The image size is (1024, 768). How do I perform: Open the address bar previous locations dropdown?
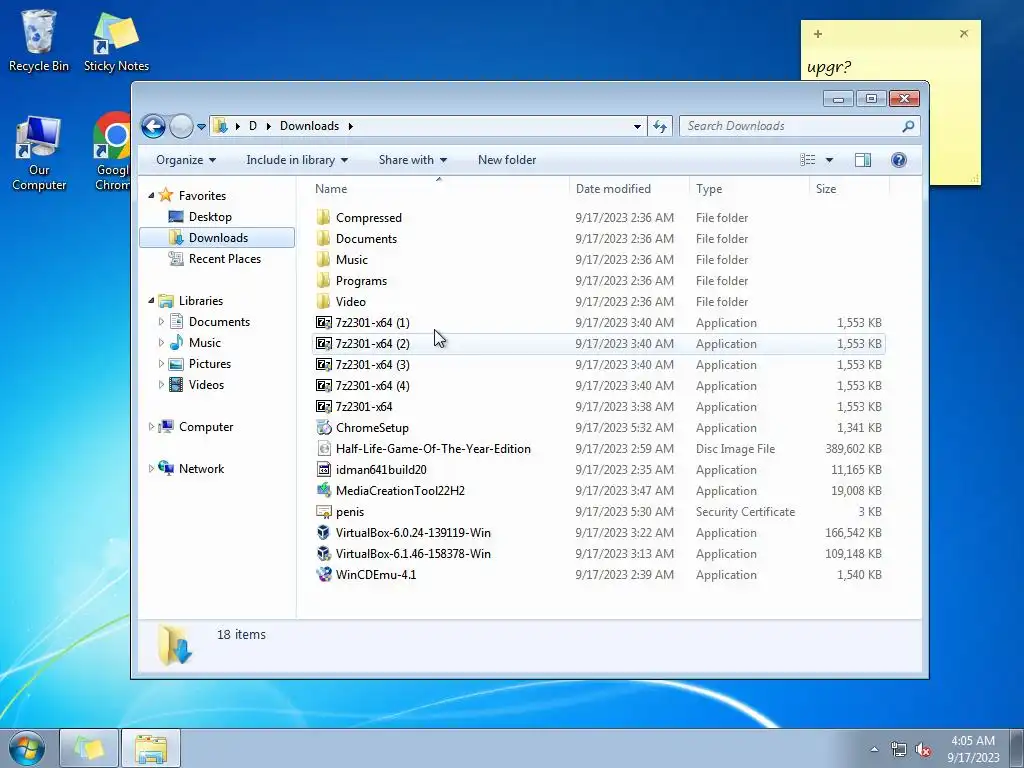coord(637,126)
